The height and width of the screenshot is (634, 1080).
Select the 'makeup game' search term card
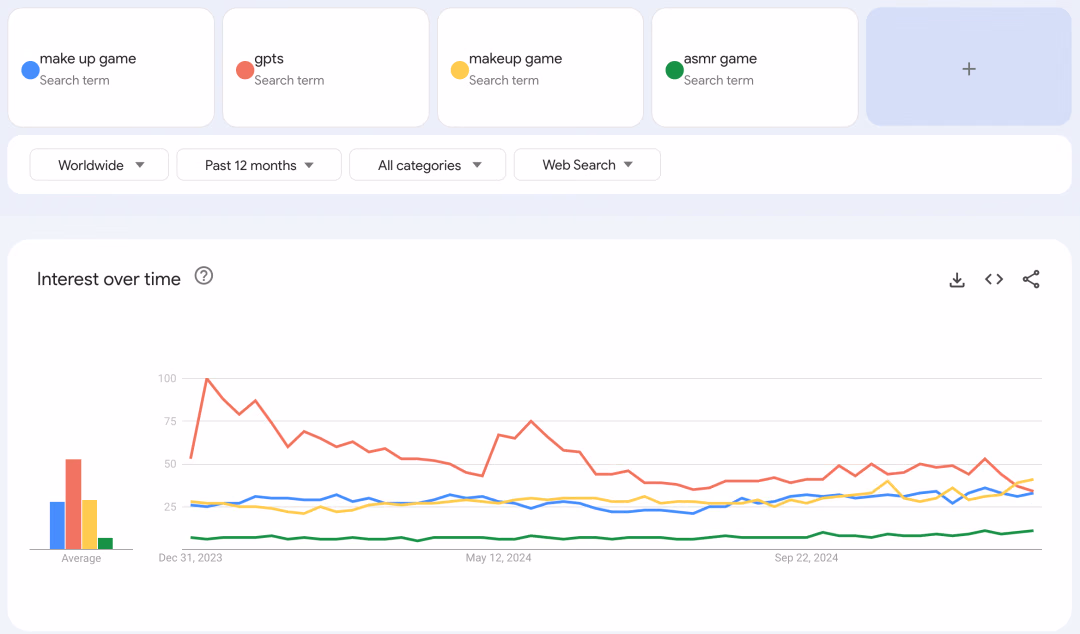pyautogui.click(x=541, y=68)
